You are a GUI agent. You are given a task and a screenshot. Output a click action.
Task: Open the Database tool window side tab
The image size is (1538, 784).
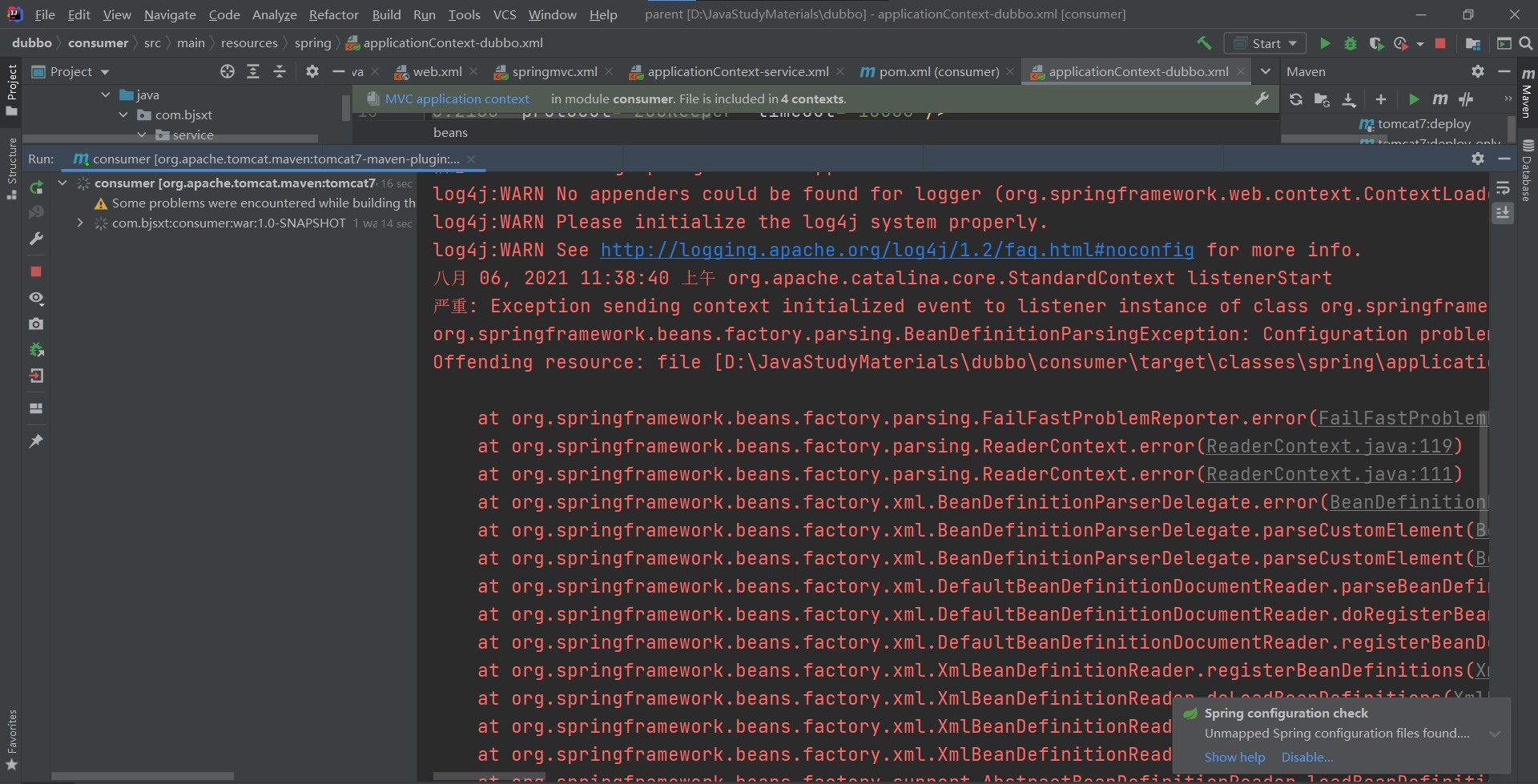tap(1528, 171)
